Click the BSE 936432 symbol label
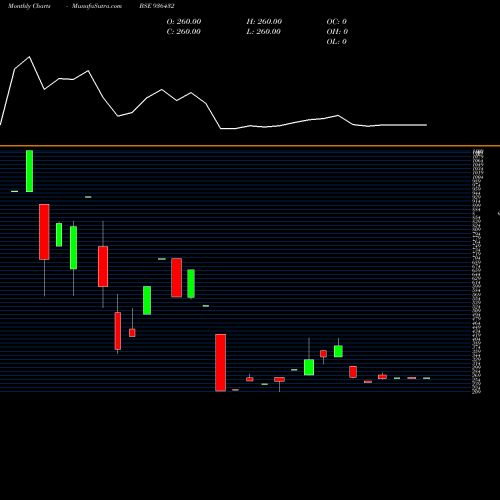Screen dimensions: 500x500 (157, 6)
